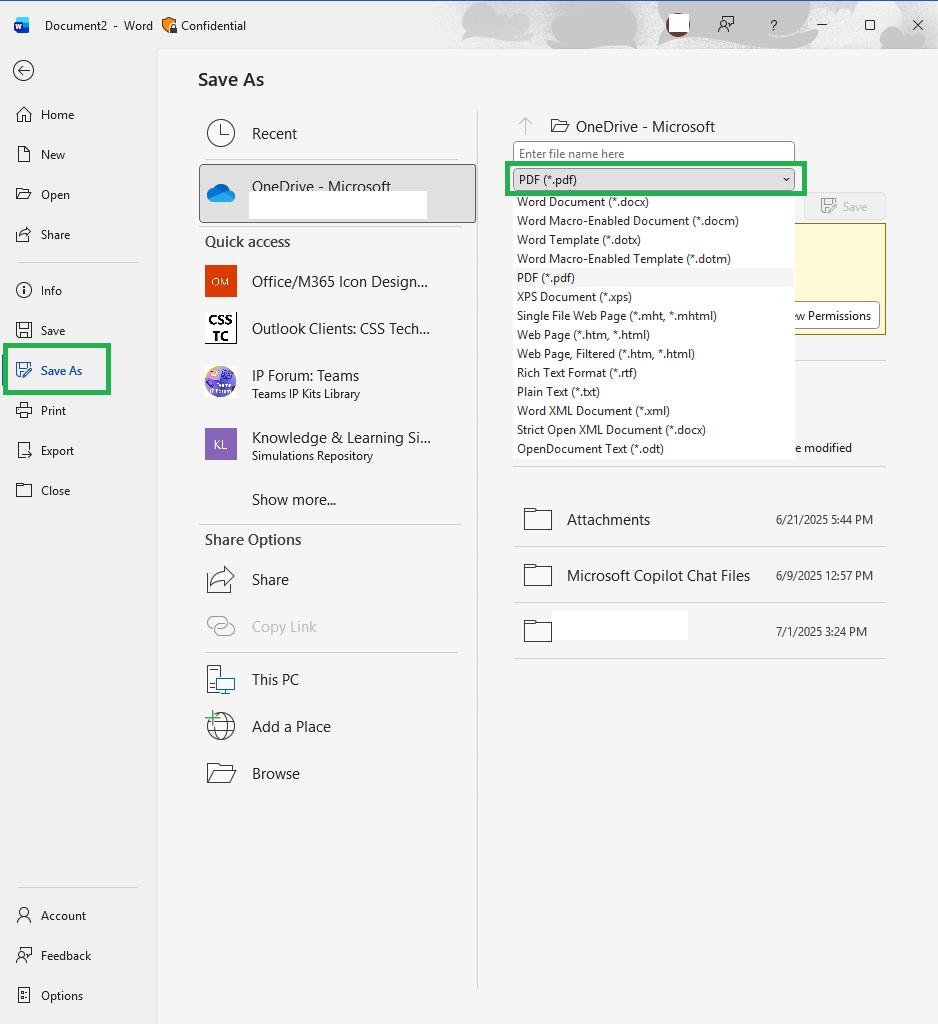The height and width of the screenshot is (1024, 938).
Task: Open the Home page in backstage
Action: pos(44,115)
